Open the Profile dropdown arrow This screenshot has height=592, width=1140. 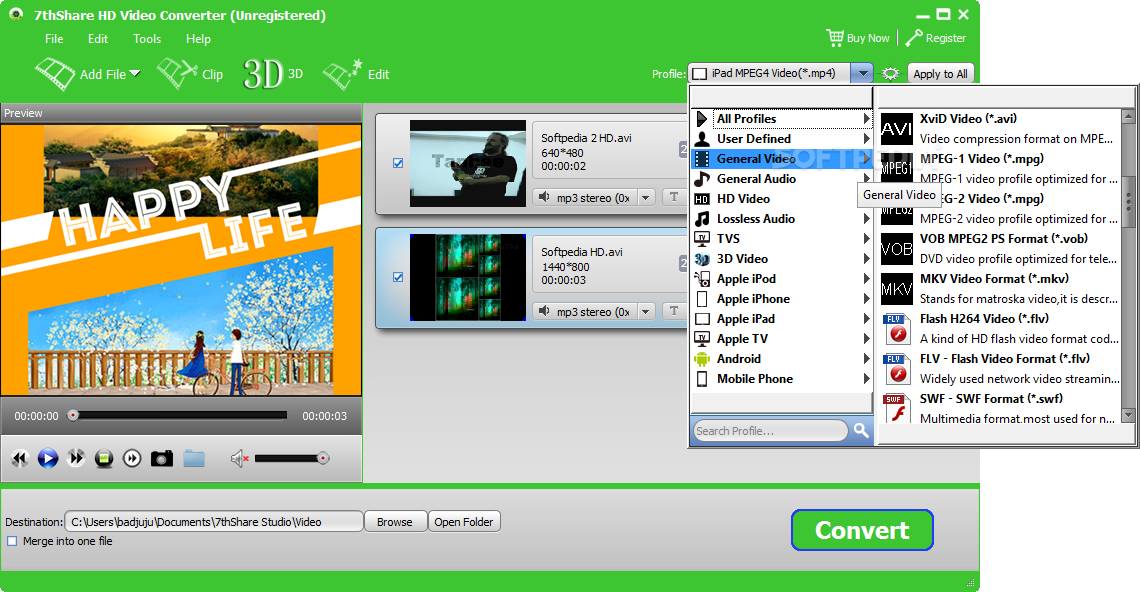coord(862,73)
